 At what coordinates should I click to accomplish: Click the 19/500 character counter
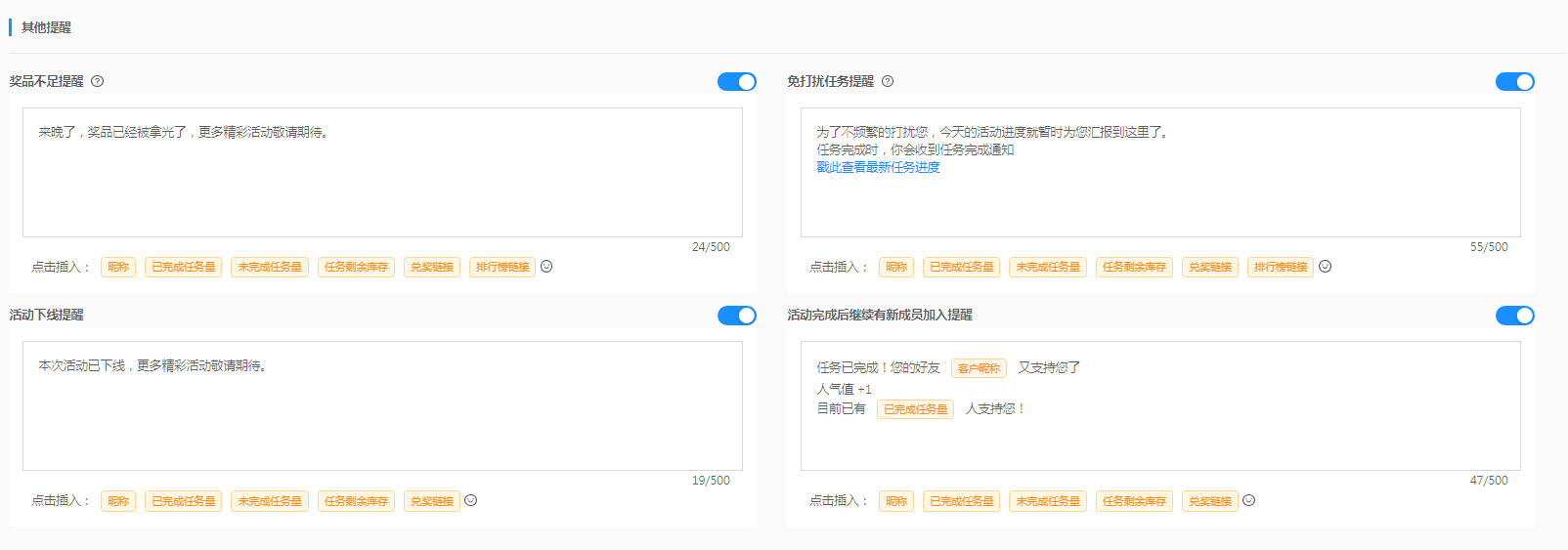coord(711,481)
